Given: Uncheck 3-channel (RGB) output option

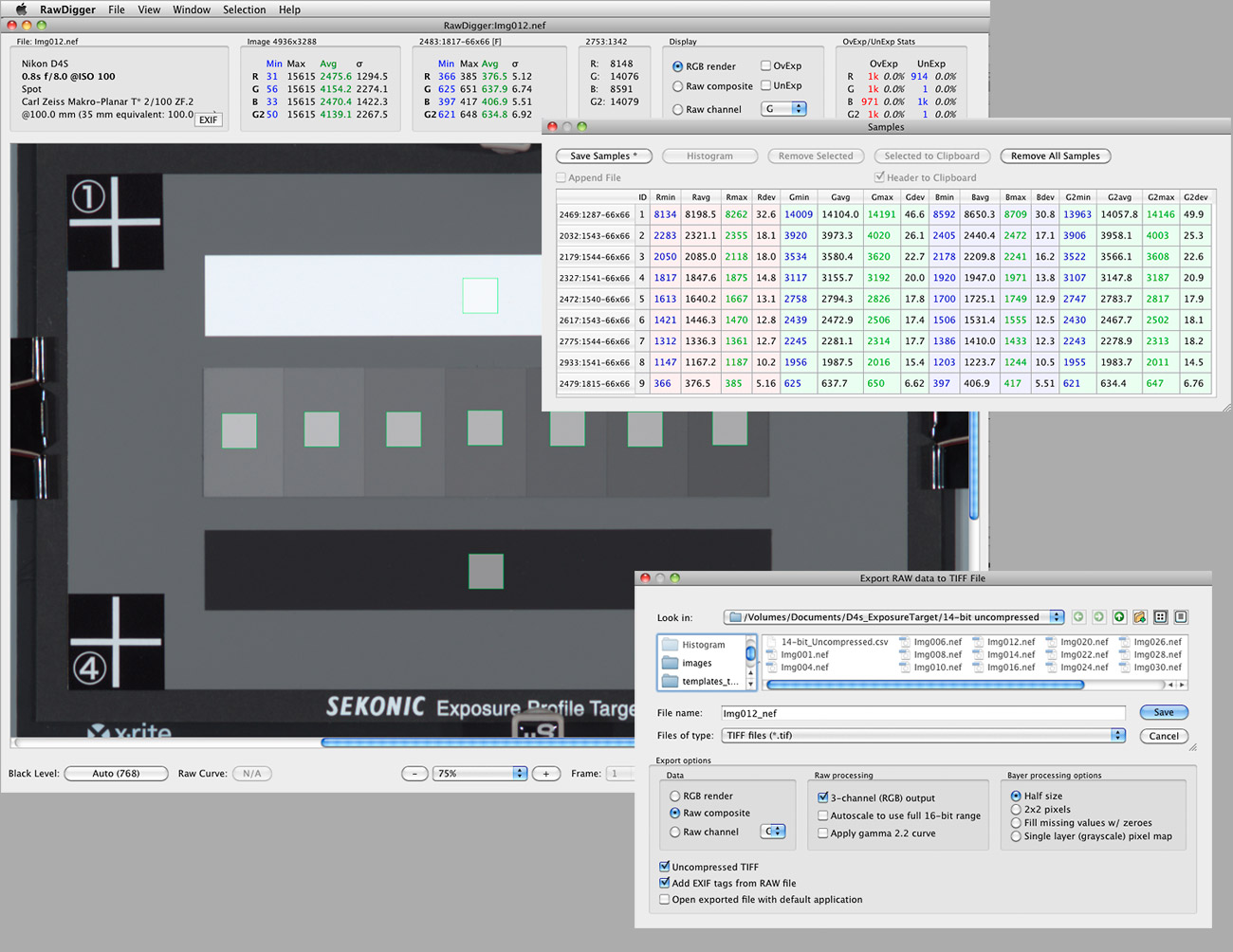Looking at the screenshot, I should pyautogui.click(x=823, y=798).
